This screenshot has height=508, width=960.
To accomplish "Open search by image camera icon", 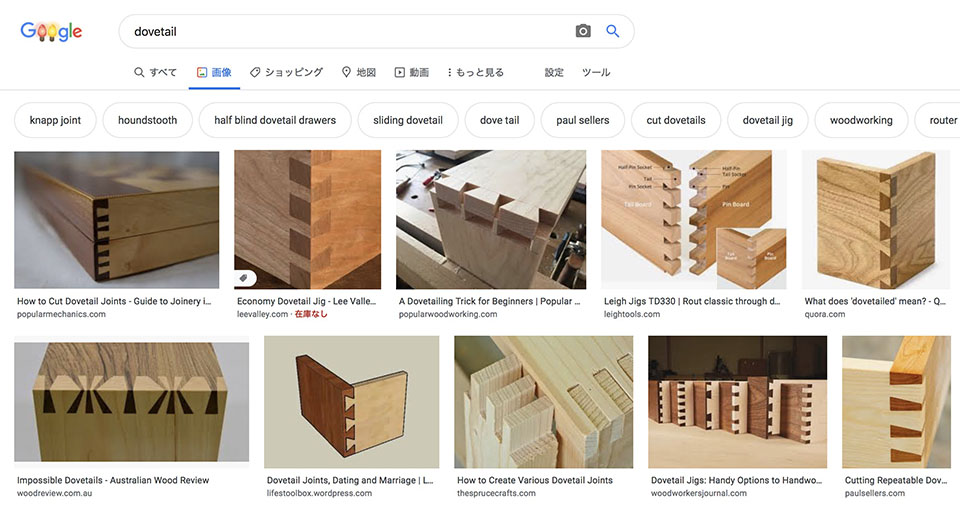I will pos(583,31).
